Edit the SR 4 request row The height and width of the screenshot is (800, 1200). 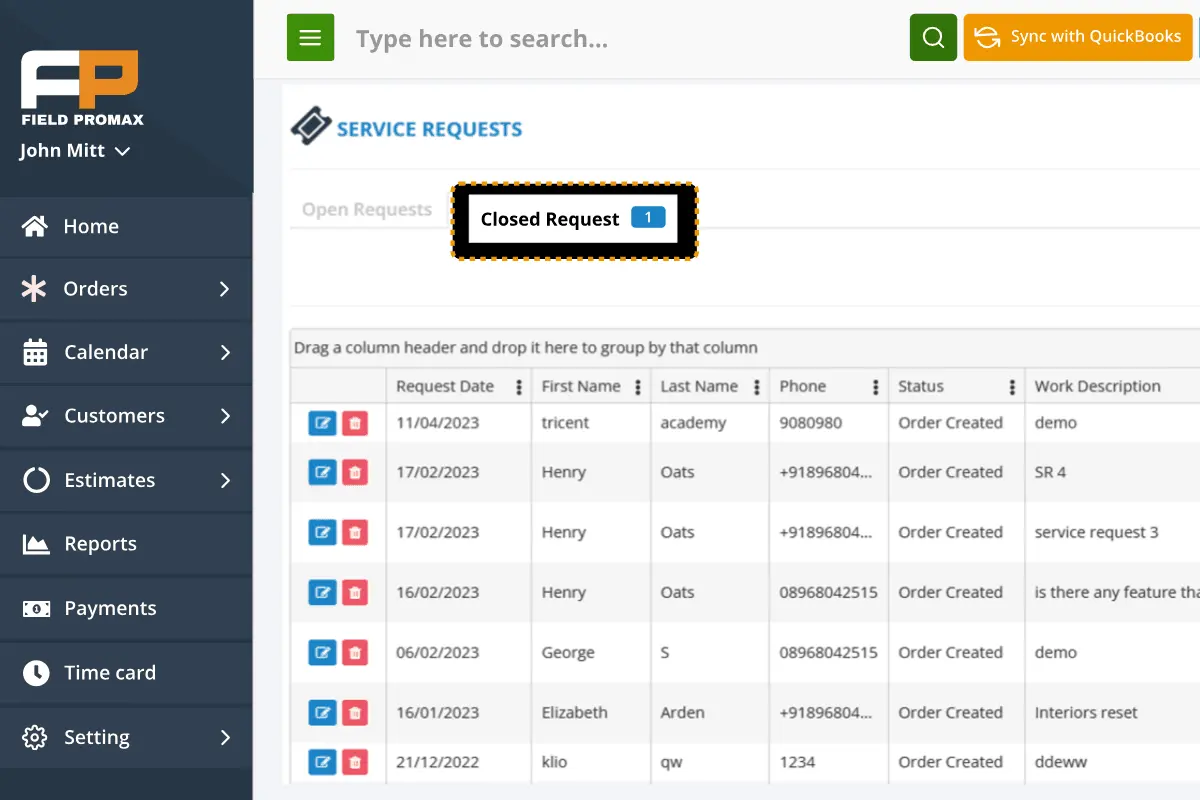tap(322, 472)
